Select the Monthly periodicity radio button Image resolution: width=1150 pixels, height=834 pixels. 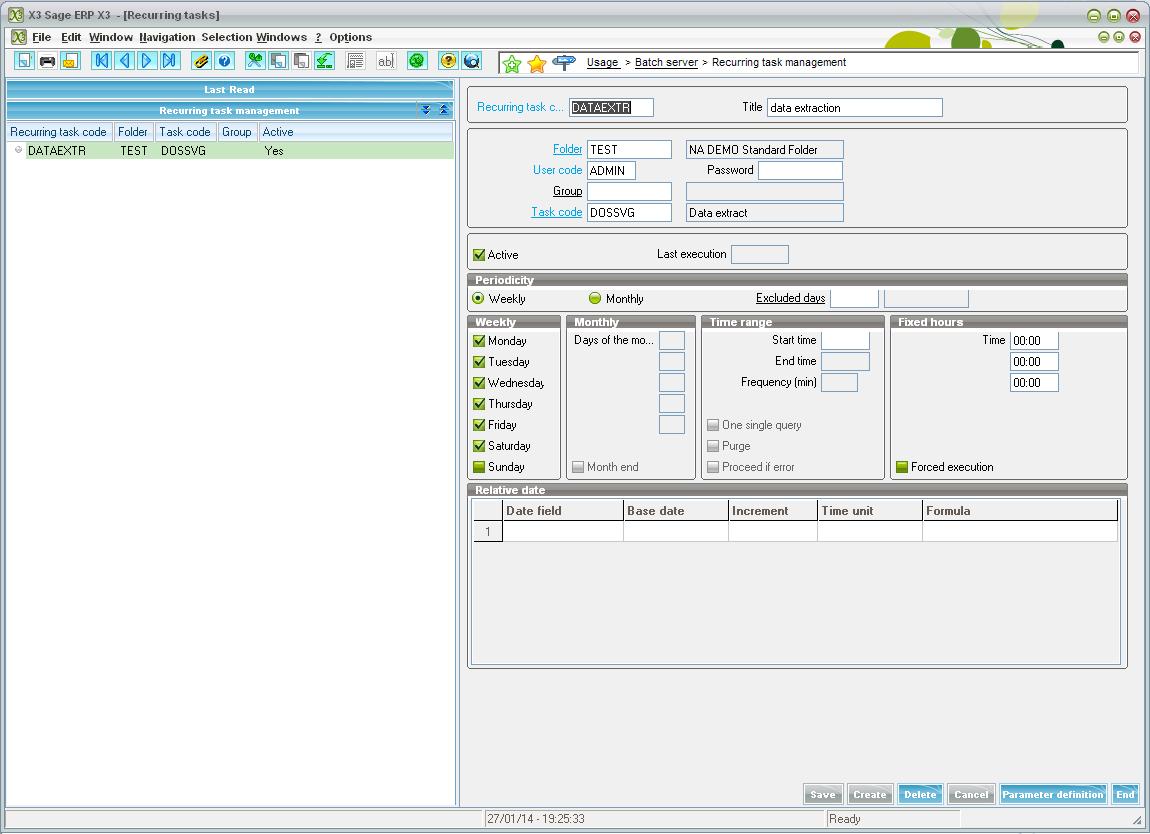(595, 299)
